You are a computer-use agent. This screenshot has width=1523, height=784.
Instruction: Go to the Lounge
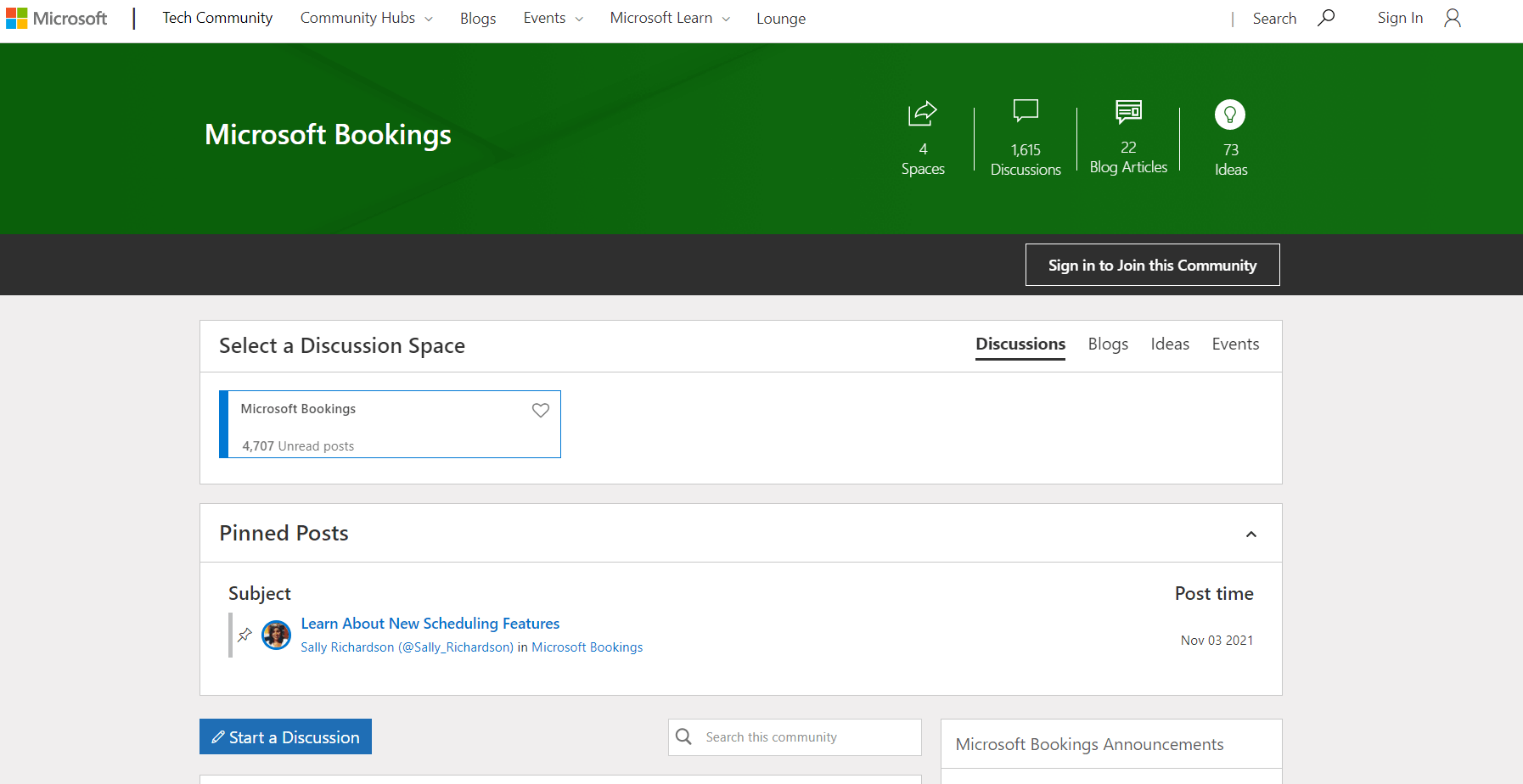(x=781, y=18)
